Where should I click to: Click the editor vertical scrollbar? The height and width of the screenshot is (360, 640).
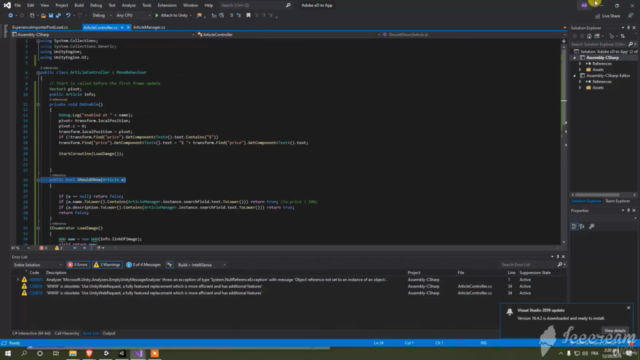click(x=564, y=141)
